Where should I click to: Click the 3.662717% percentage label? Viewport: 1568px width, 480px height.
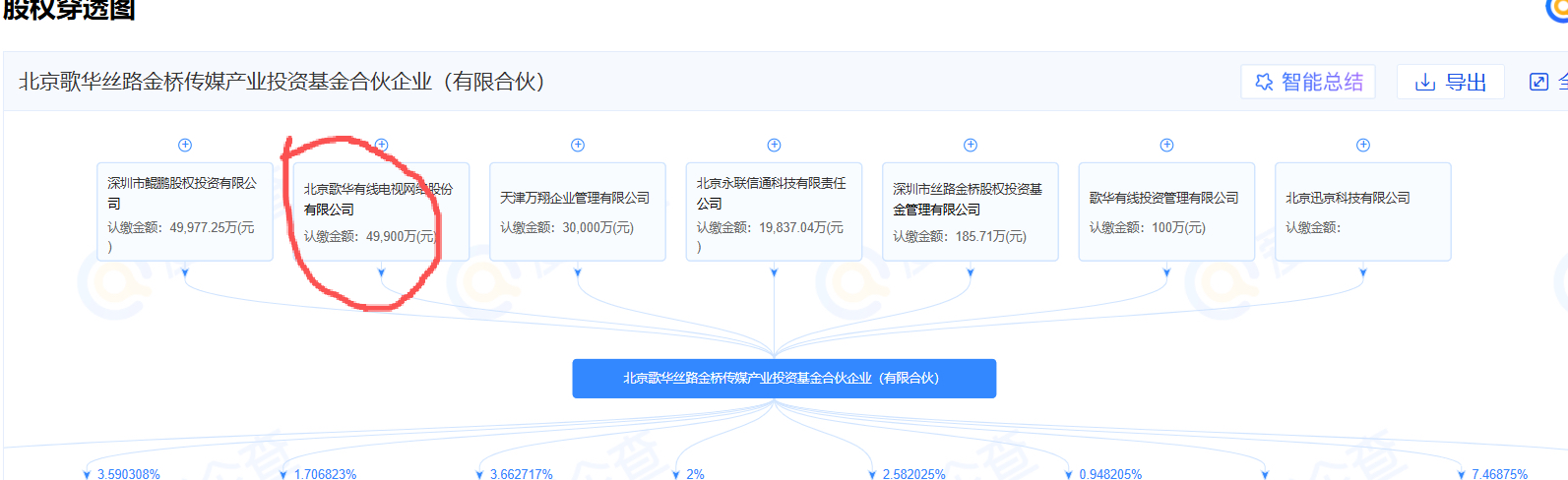click(522, 474)
